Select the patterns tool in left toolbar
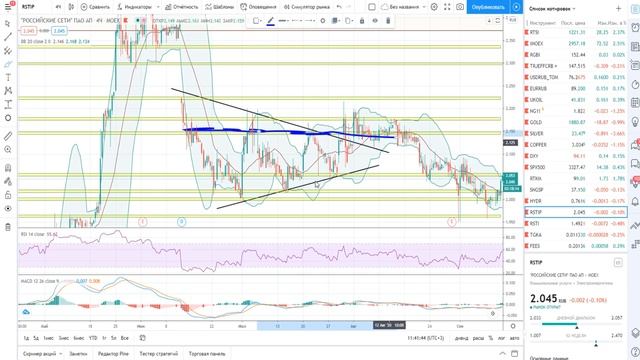This screenshot has width=640, height=360. coord(8,91)
